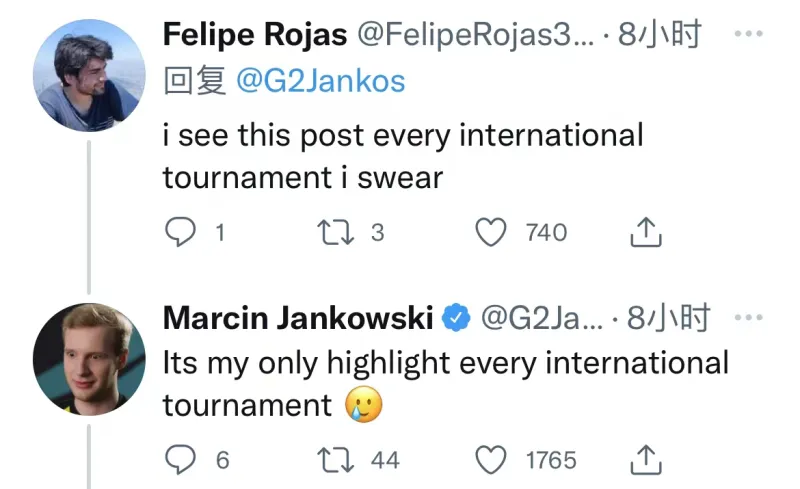Click the @FelipeRojas3 handle
800x489 pixels.
pos(475,36)
